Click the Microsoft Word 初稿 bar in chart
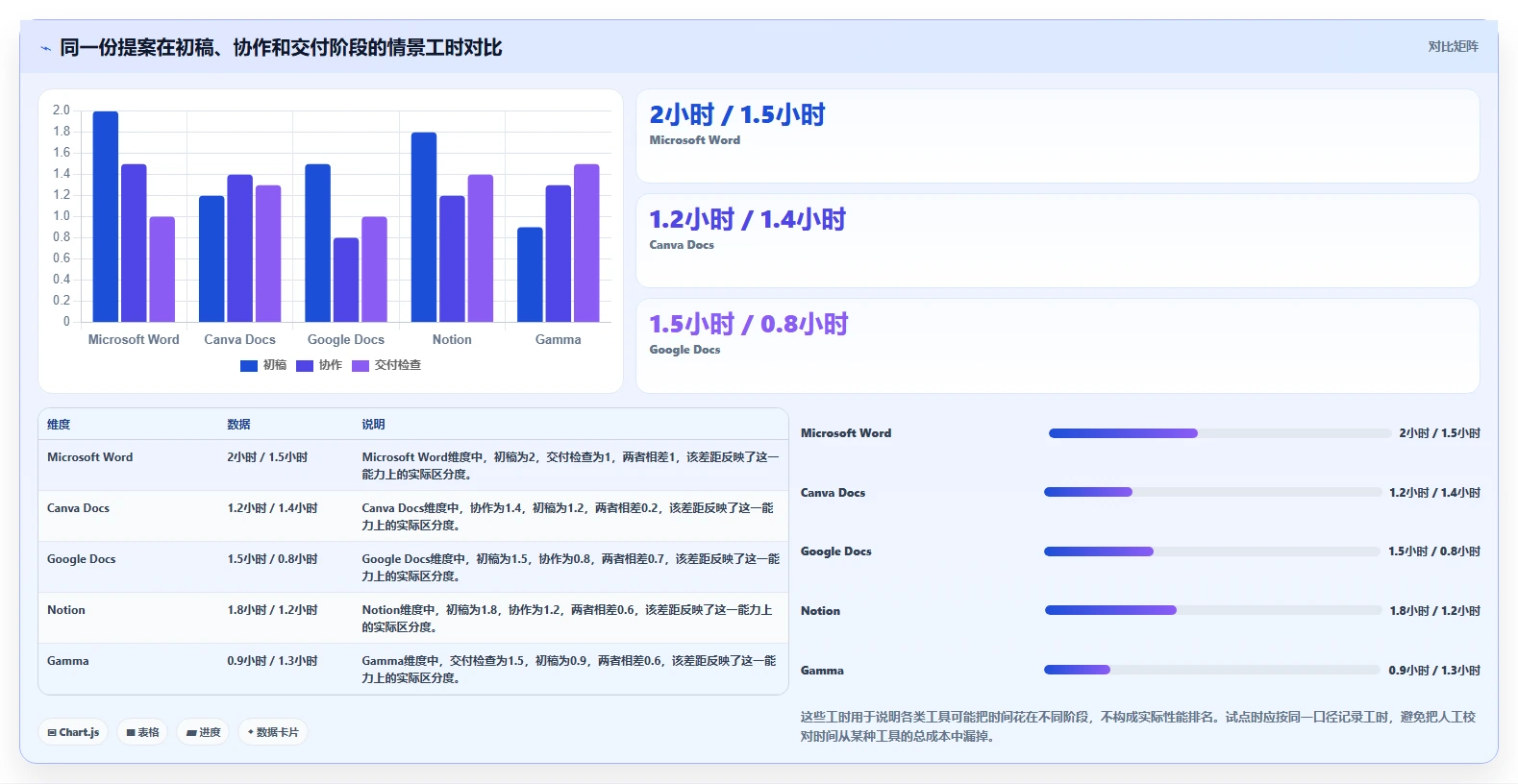 (x=106, y=216)
